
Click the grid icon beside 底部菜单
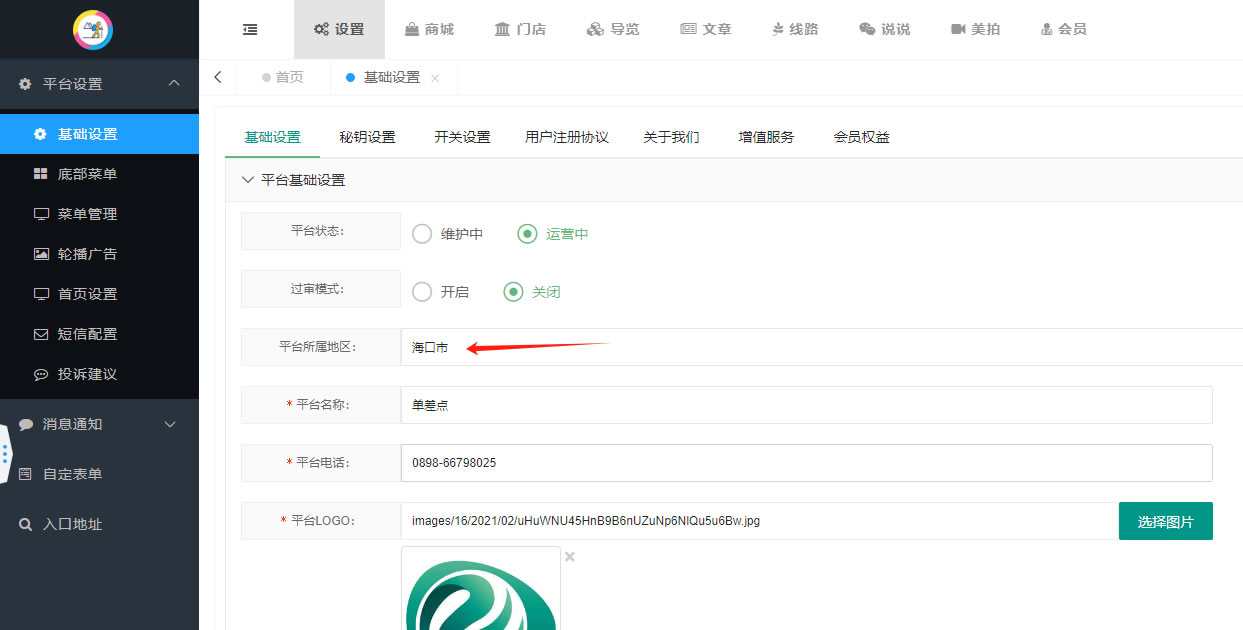pyautogui.click(x=40, y=174)
